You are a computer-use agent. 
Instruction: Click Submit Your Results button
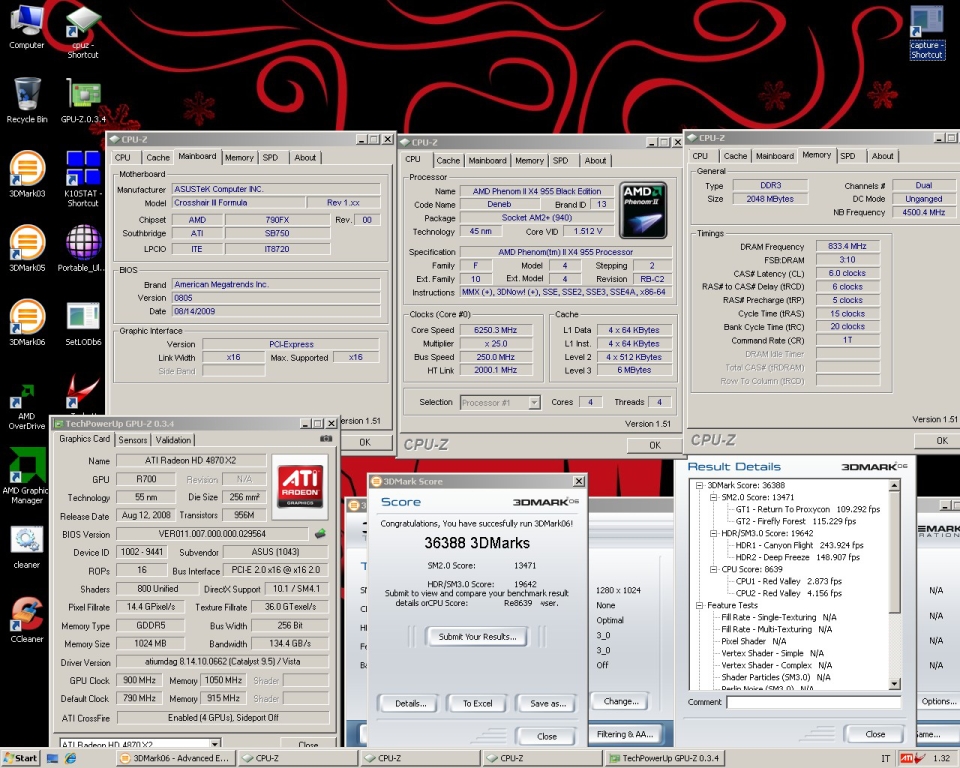click(478, 636)
